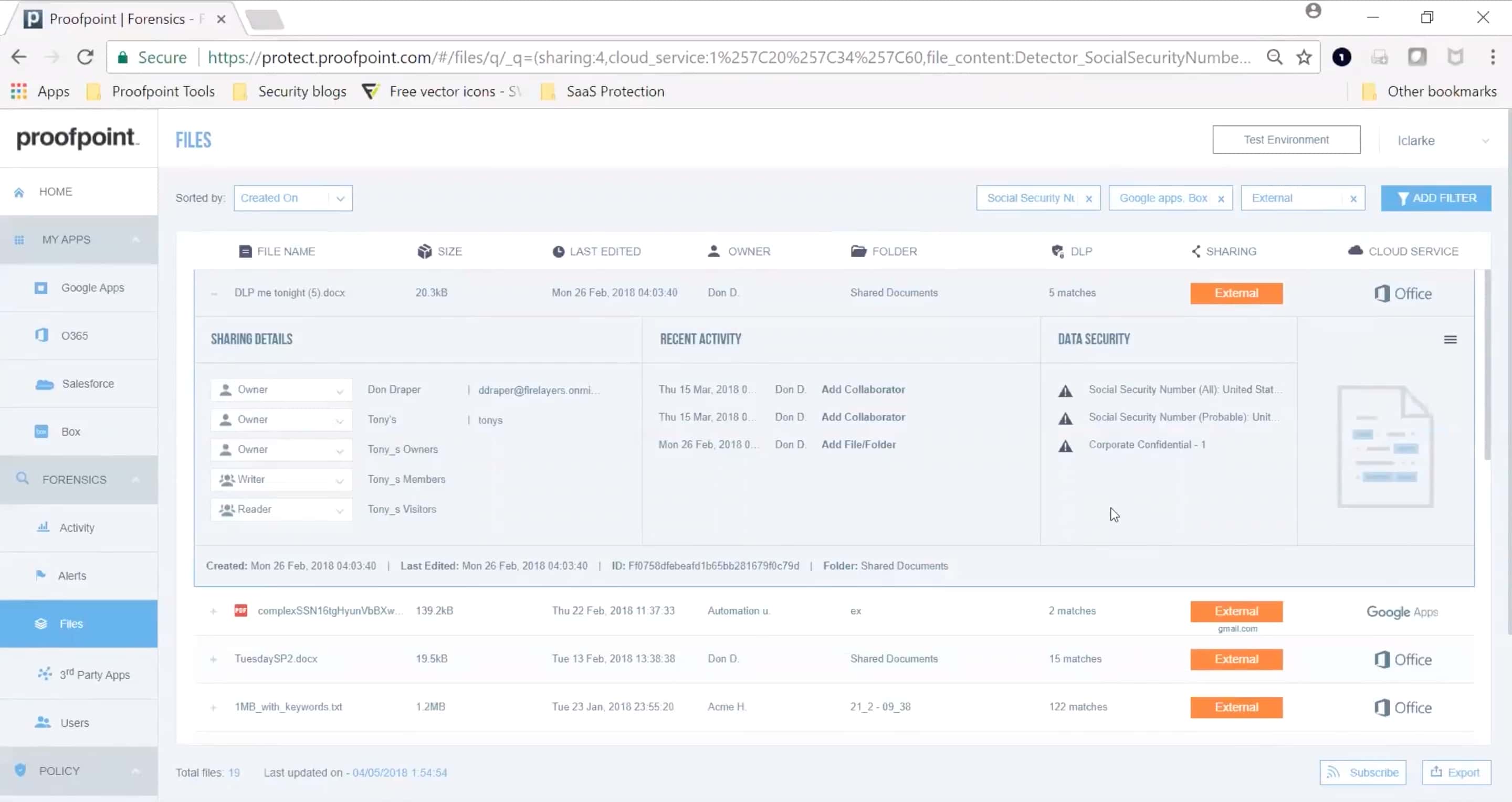Expand the TuesdaySP2.docx row
Image resolution: width=1512 pixels, height=802 pixels.
pos(214,659)
